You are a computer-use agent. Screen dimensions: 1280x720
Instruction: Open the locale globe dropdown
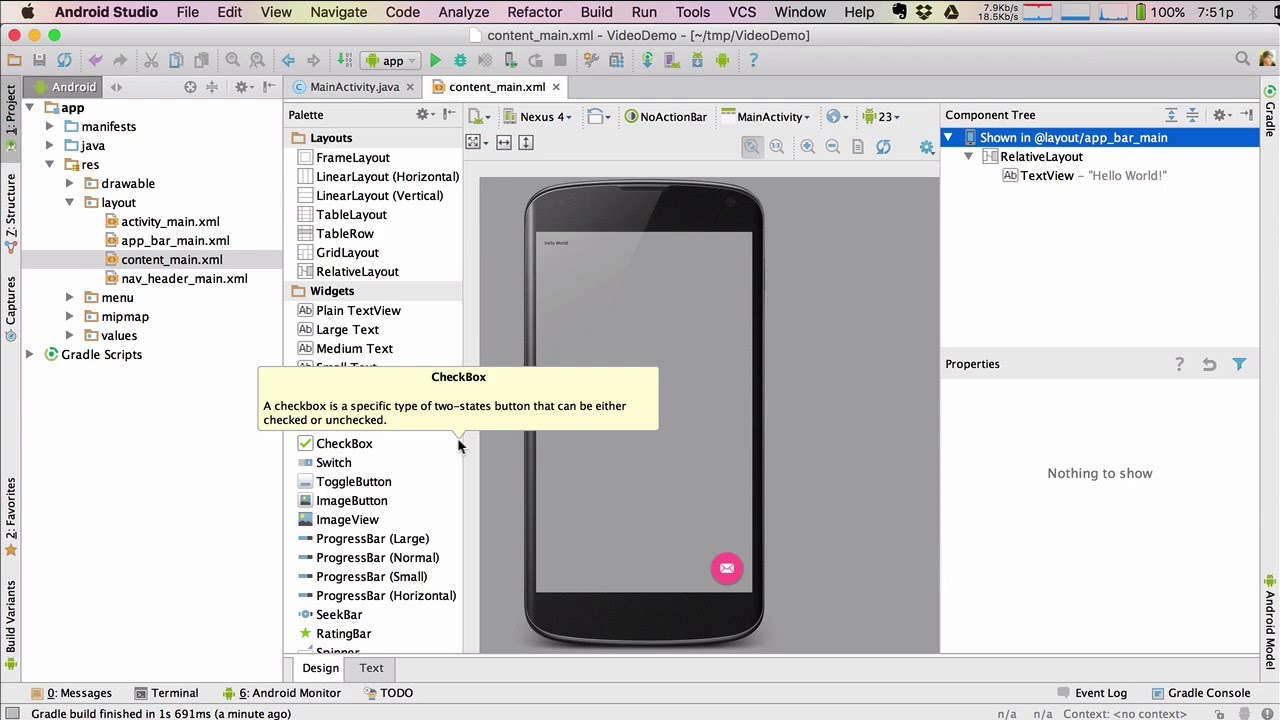coord(837,116)
